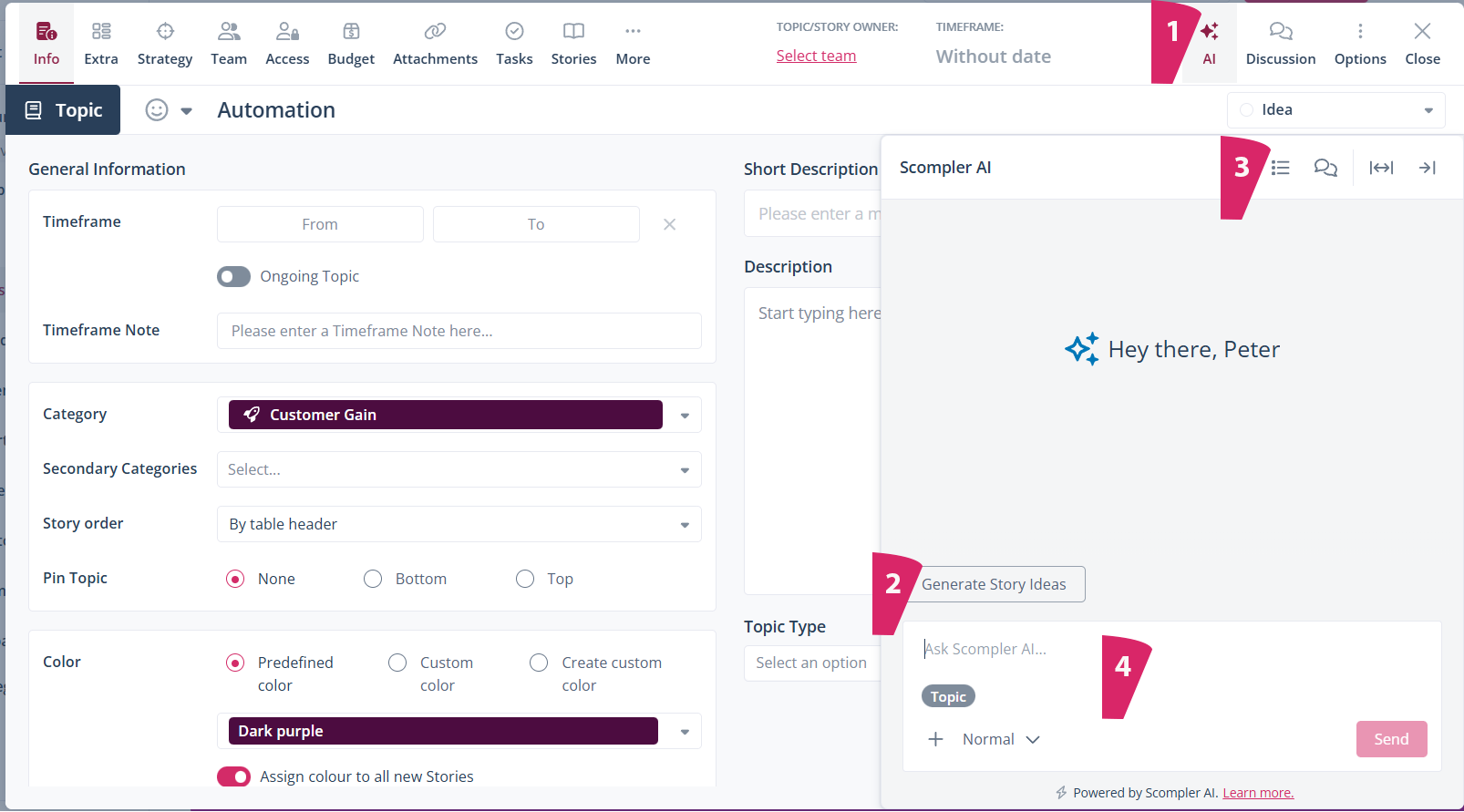Screen dimensions: 1464x812
Task: Open chat history icon in Scompler AI panel
Action: [1325, 168]
